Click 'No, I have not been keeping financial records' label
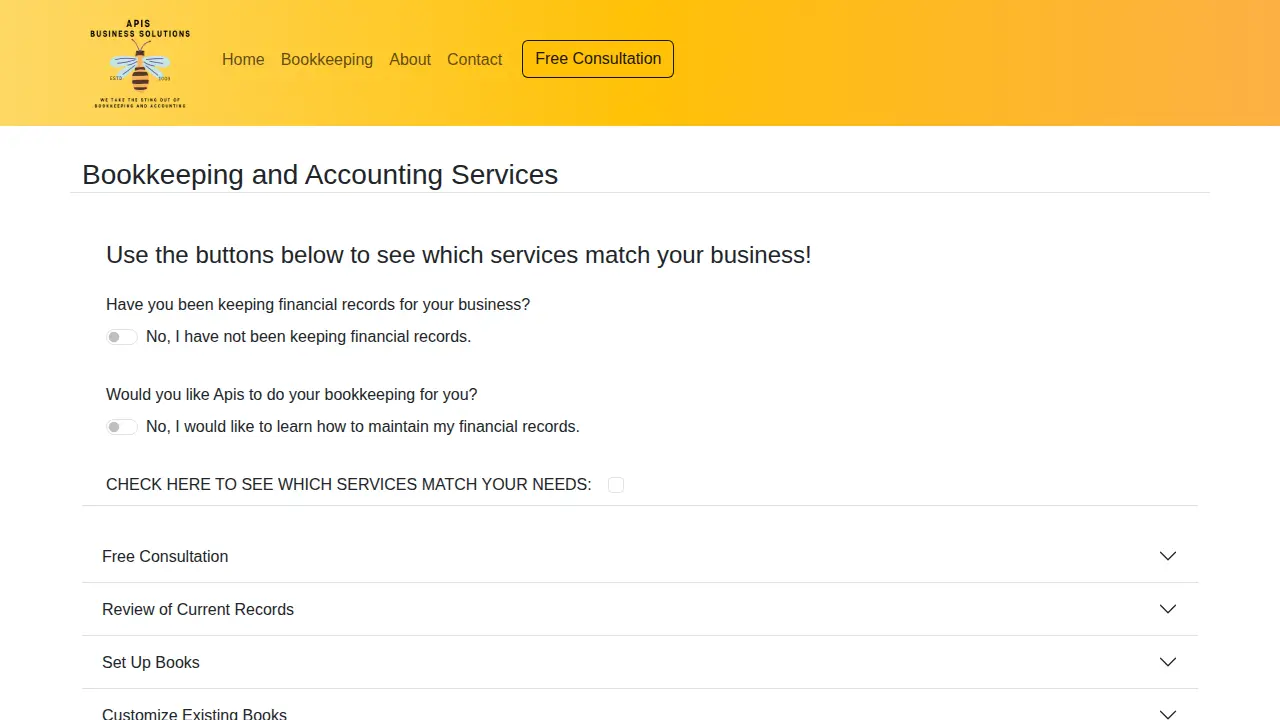This screenshot has width=1280, height=720. pos(308,337)
